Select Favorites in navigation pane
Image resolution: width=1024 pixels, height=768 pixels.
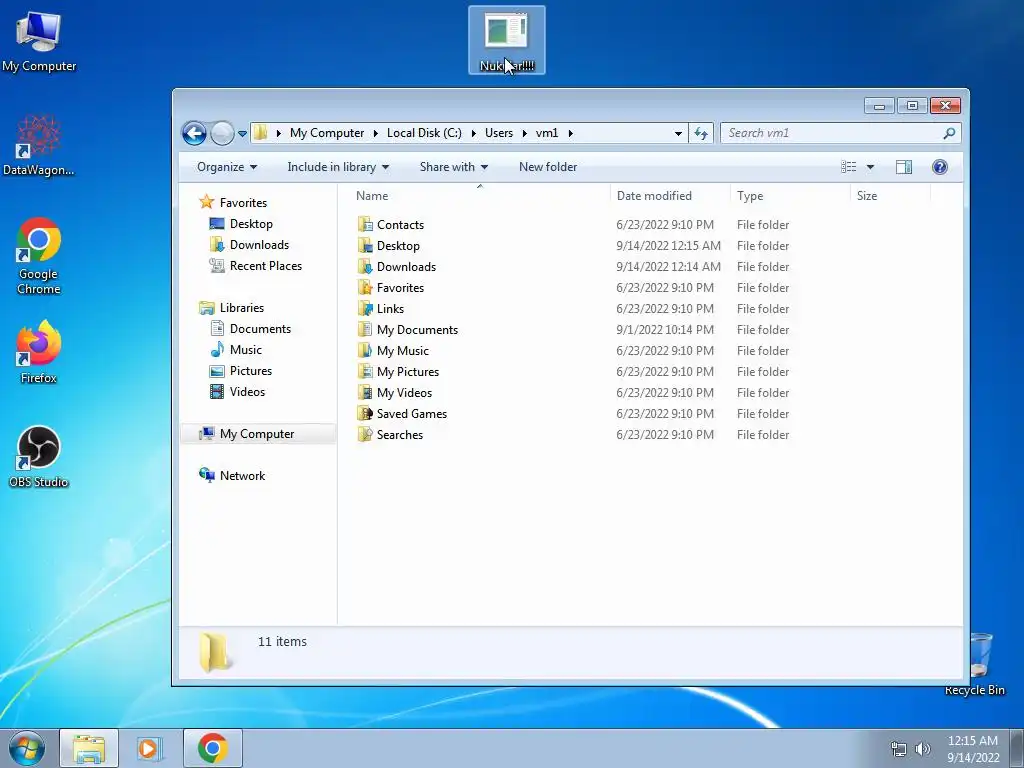(243, 202)
